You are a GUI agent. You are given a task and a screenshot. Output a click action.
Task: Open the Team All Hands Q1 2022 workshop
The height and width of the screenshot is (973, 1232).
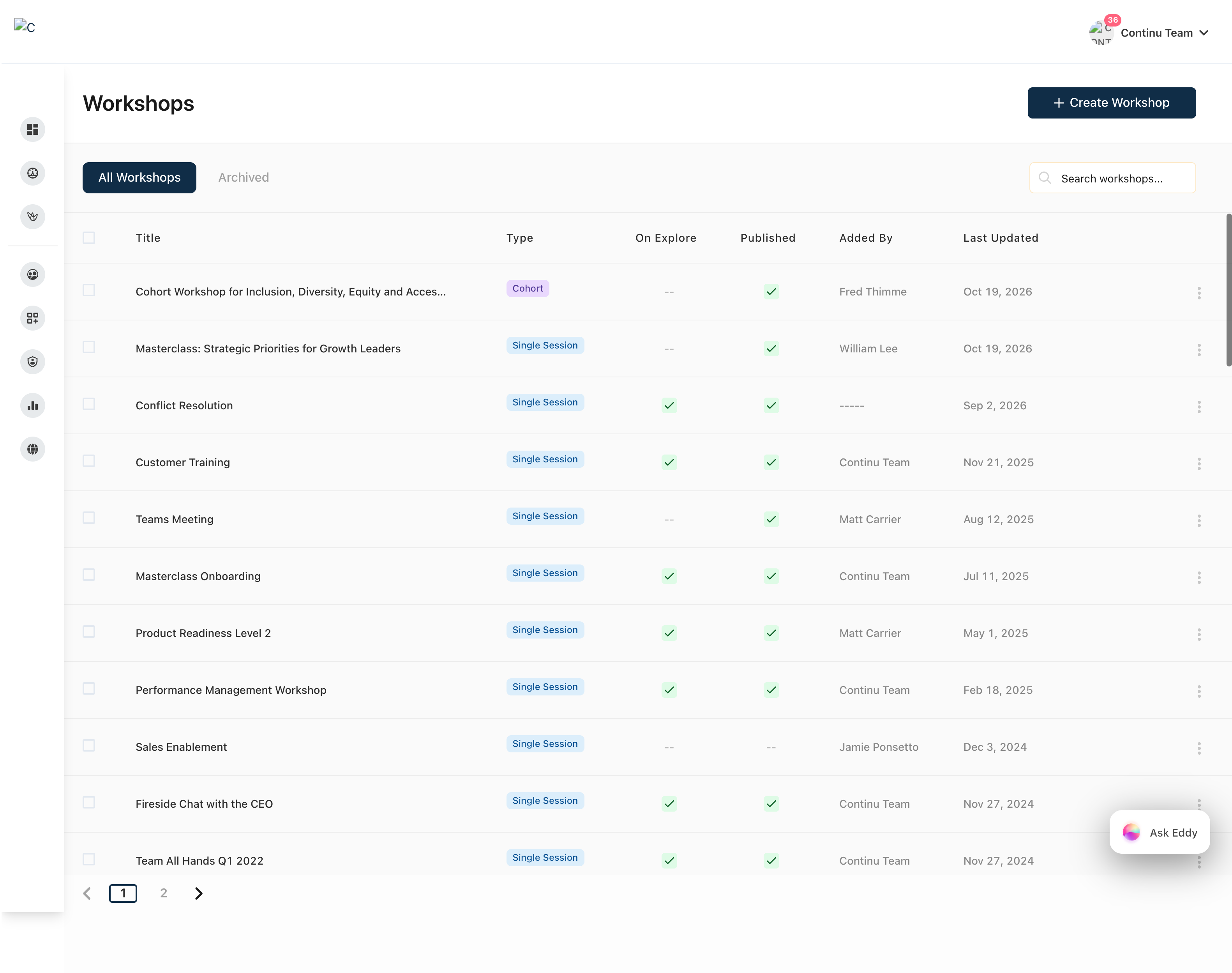(199, 861)
